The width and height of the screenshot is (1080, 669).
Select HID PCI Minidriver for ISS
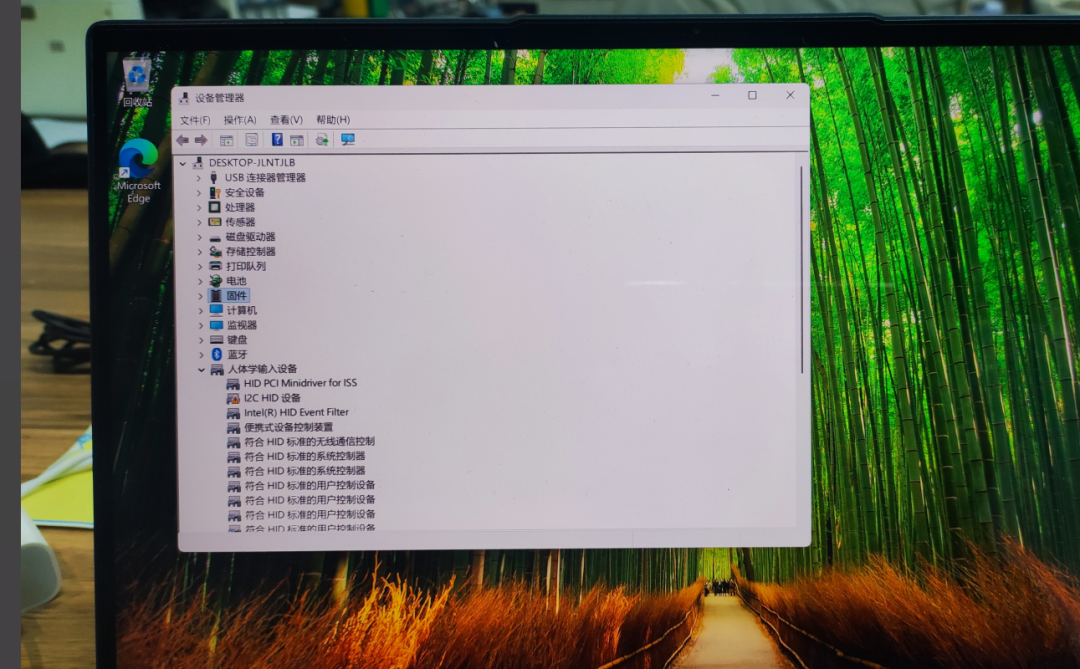(x=300, y=383)
